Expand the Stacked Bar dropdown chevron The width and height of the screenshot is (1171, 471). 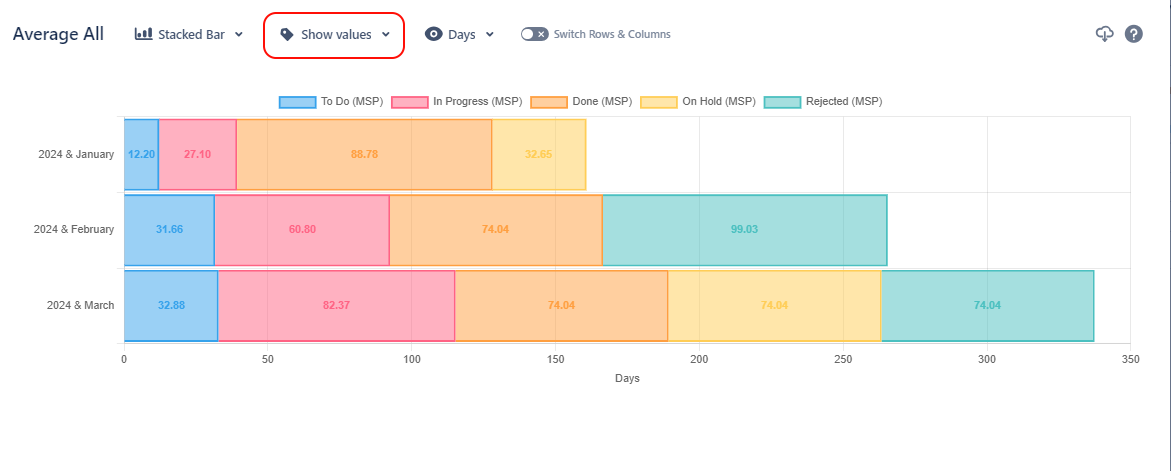tap(239, 35)
